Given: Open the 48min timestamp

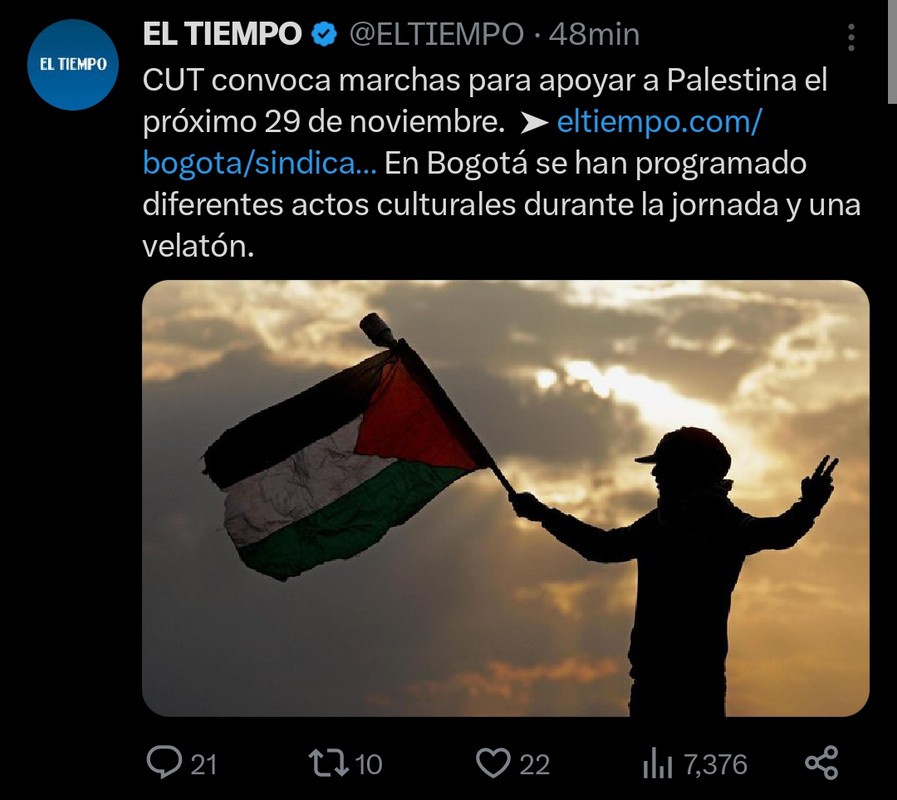Looking at the screenshot, I should 594,34.
